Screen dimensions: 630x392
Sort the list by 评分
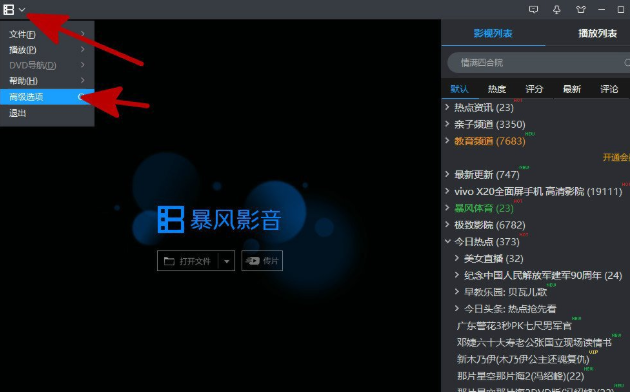coord(534,89)
